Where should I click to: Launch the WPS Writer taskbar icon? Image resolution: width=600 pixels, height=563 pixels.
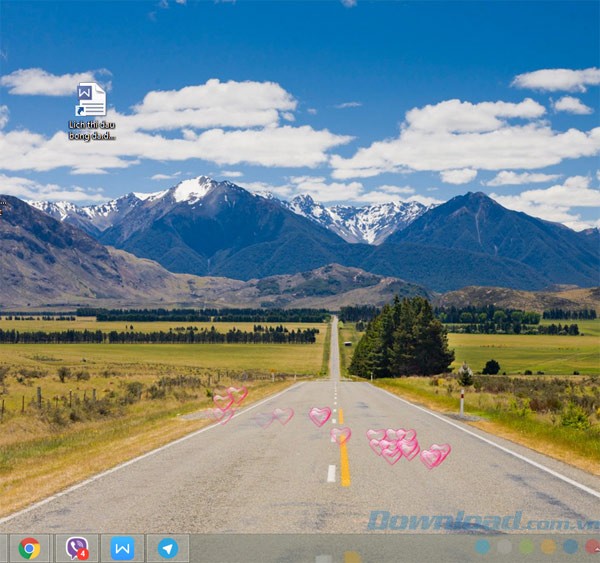pyautogui.click(x=122, y=548)
